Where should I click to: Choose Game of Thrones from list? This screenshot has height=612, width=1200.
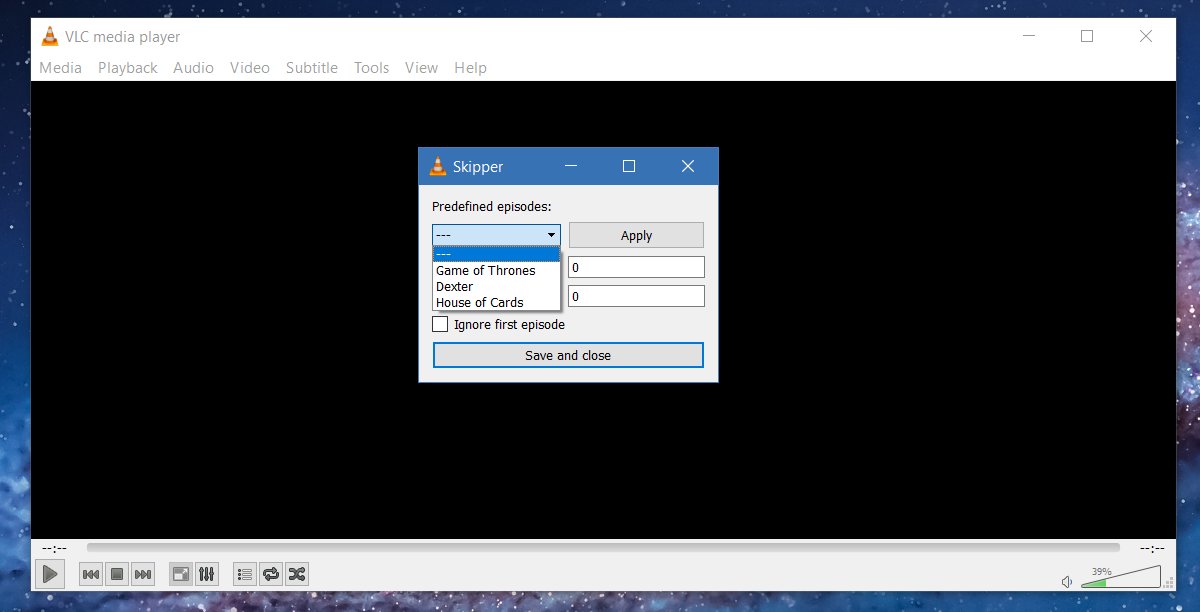click(496, 270)
